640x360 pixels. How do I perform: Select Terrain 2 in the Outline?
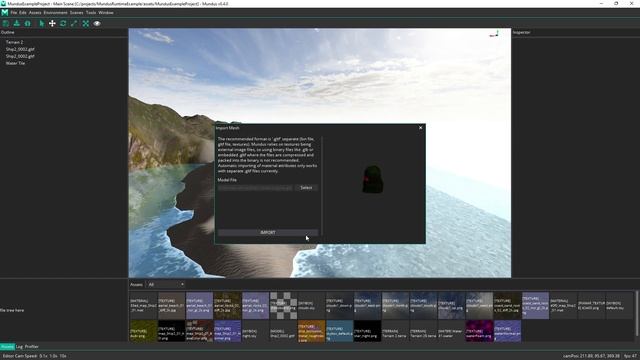[x=14, y=42]
